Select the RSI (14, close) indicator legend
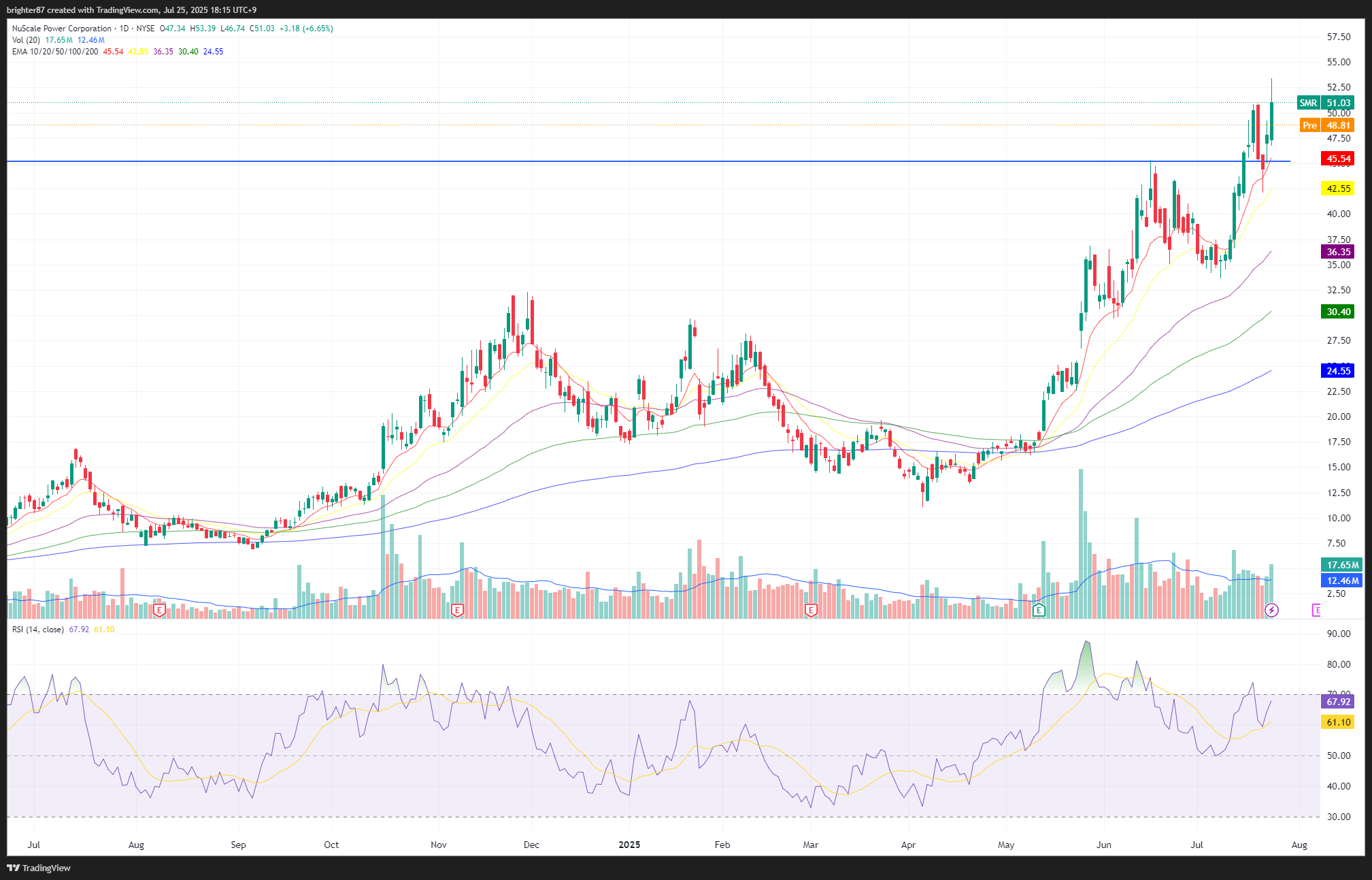 (38, 630)
